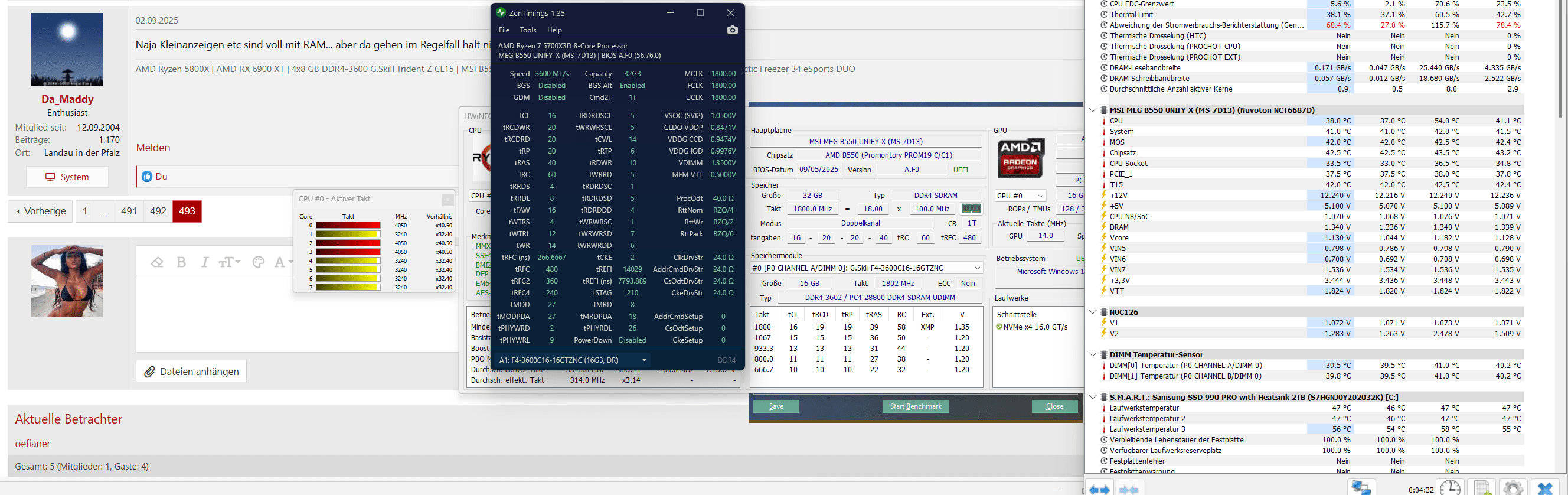Open the Tools menu in ZenTimings
1568x495 pixels.
(528, 30)
